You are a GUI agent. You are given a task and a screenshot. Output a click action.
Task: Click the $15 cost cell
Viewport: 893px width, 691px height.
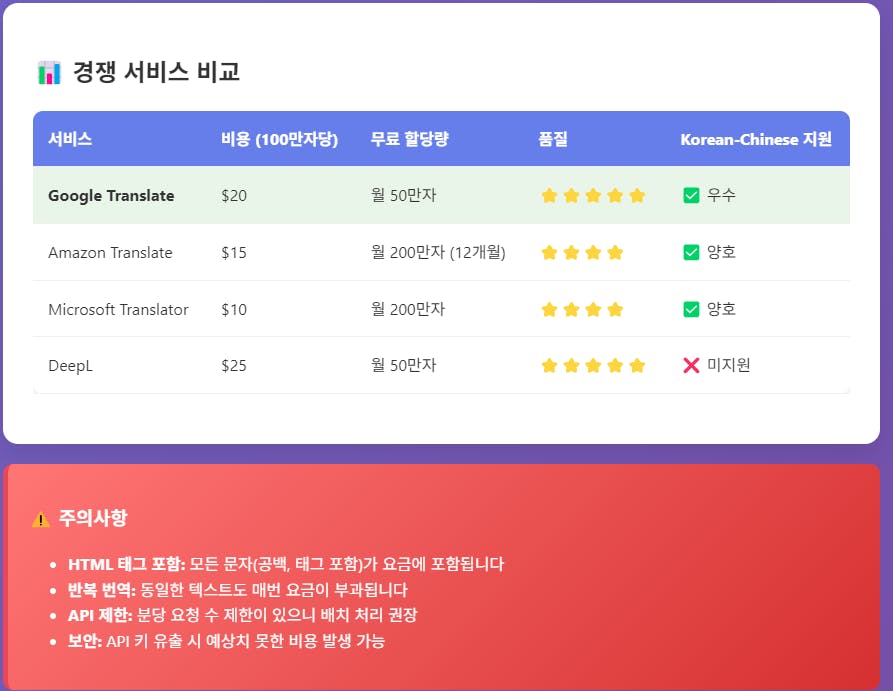(234, 252)
